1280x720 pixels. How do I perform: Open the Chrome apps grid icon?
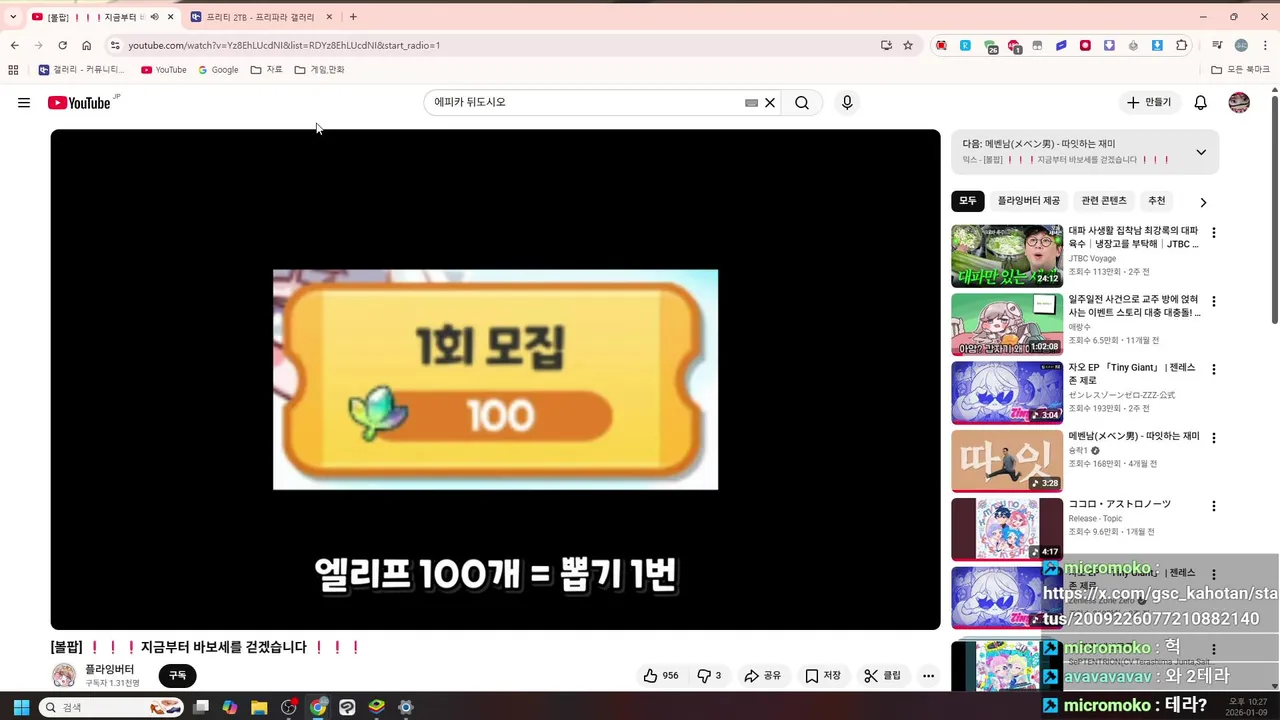[13, 70]
